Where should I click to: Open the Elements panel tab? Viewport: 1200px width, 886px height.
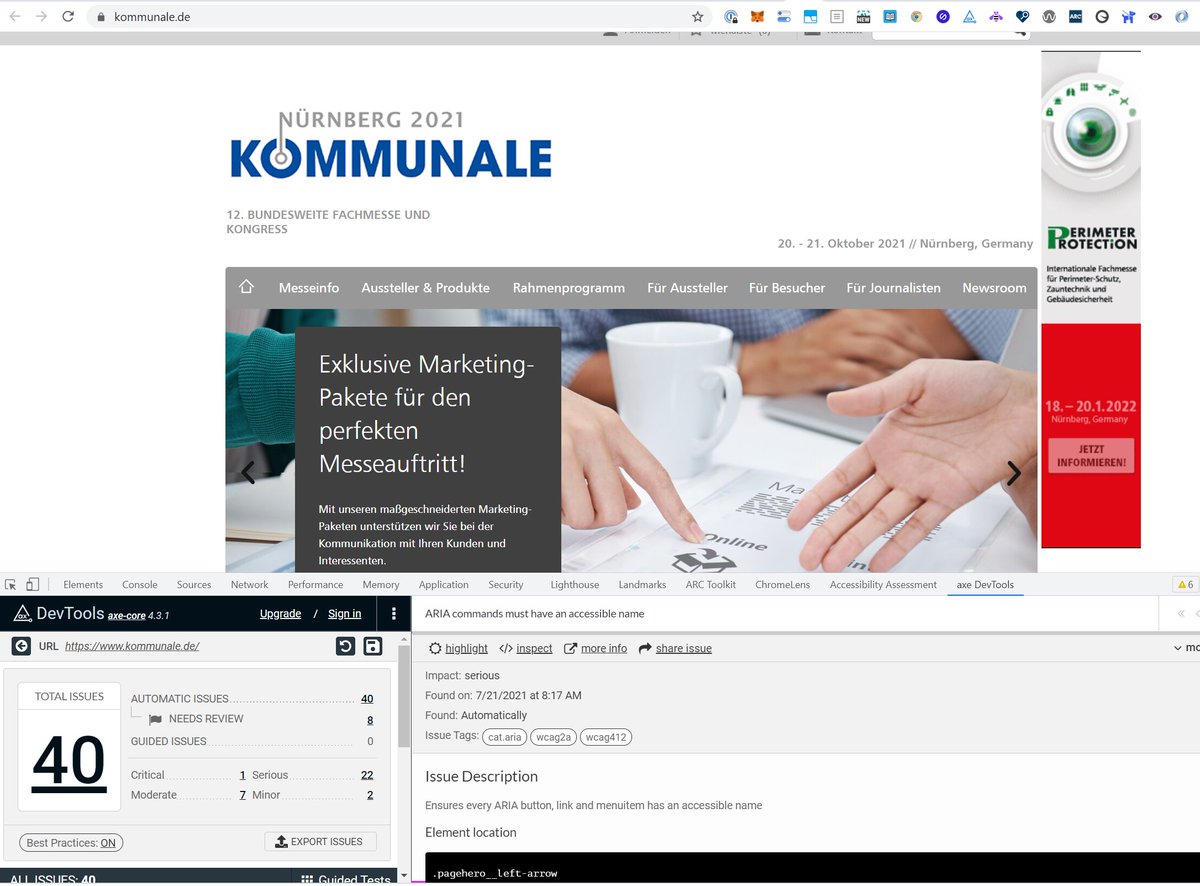point(83,584)
